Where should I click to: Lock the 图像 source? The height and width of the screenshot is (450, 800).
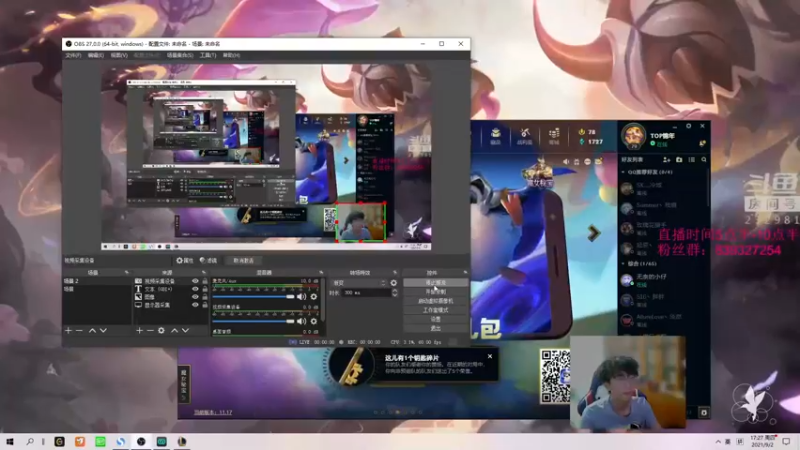click(205, 297)
